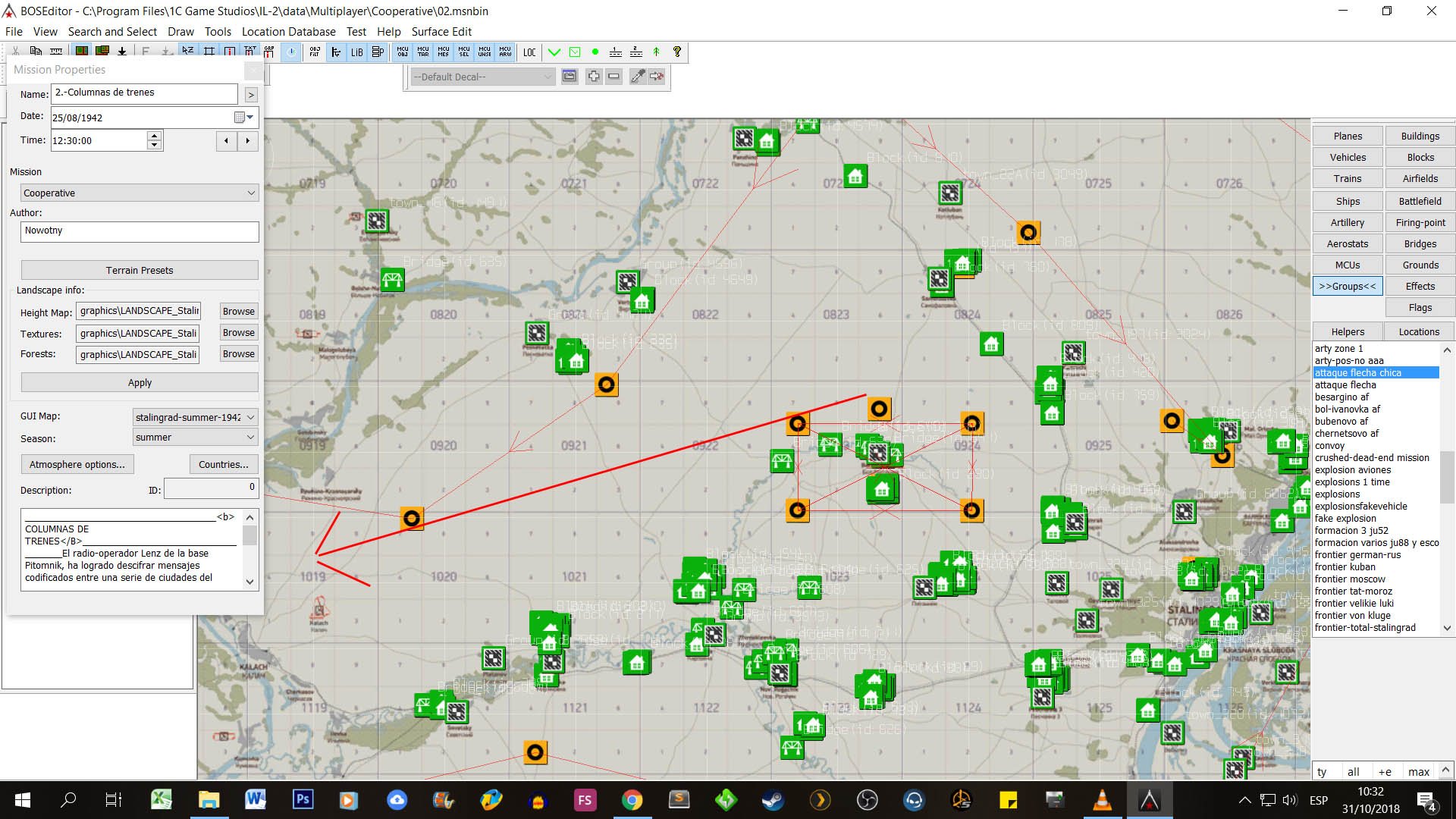Click the yellow question mark help icon
The width and height of the screenshot is (1456, 819).
click(x=677, y=52)
